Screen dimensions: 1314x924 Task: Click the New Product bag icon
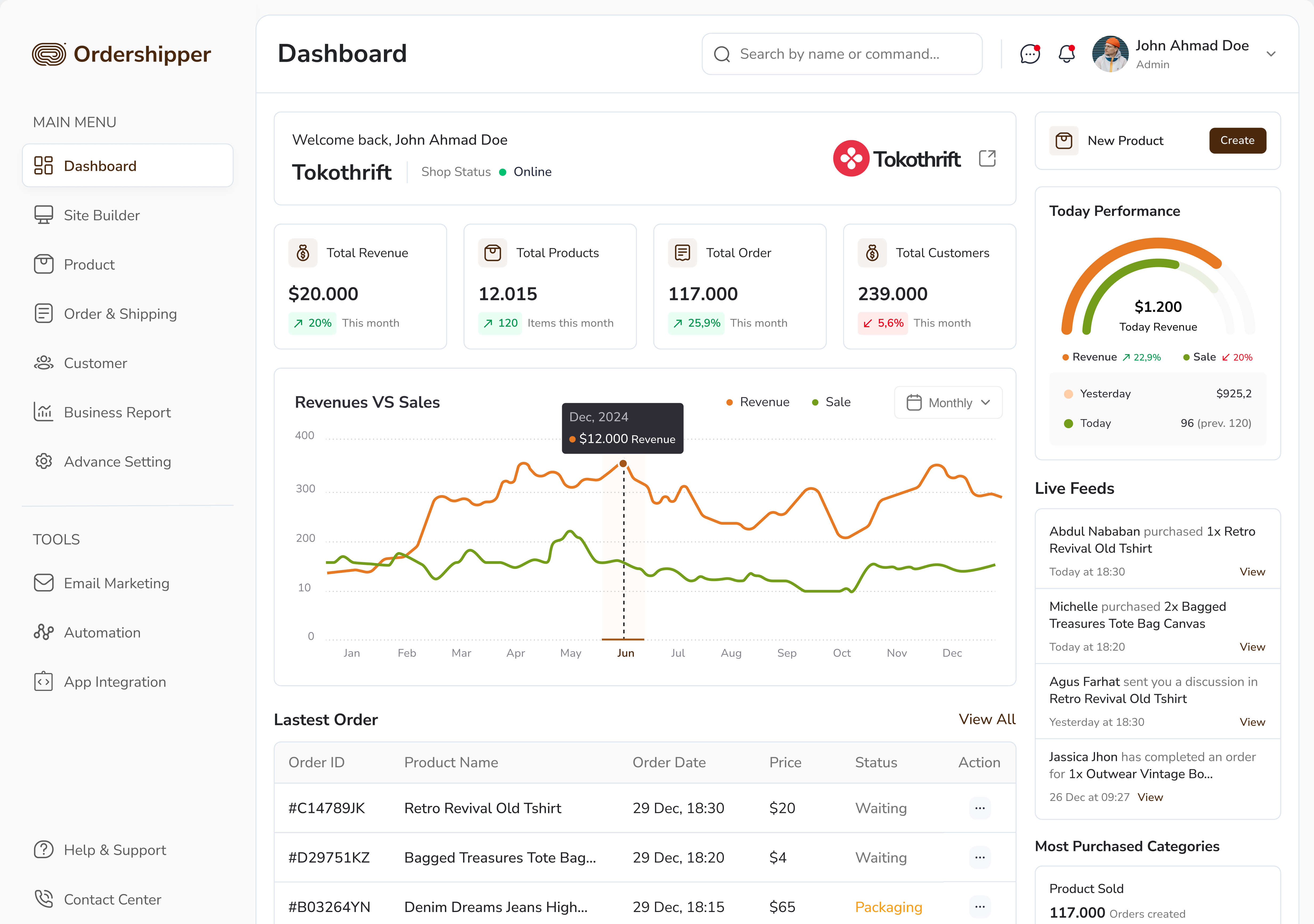tap(1064, 141)
